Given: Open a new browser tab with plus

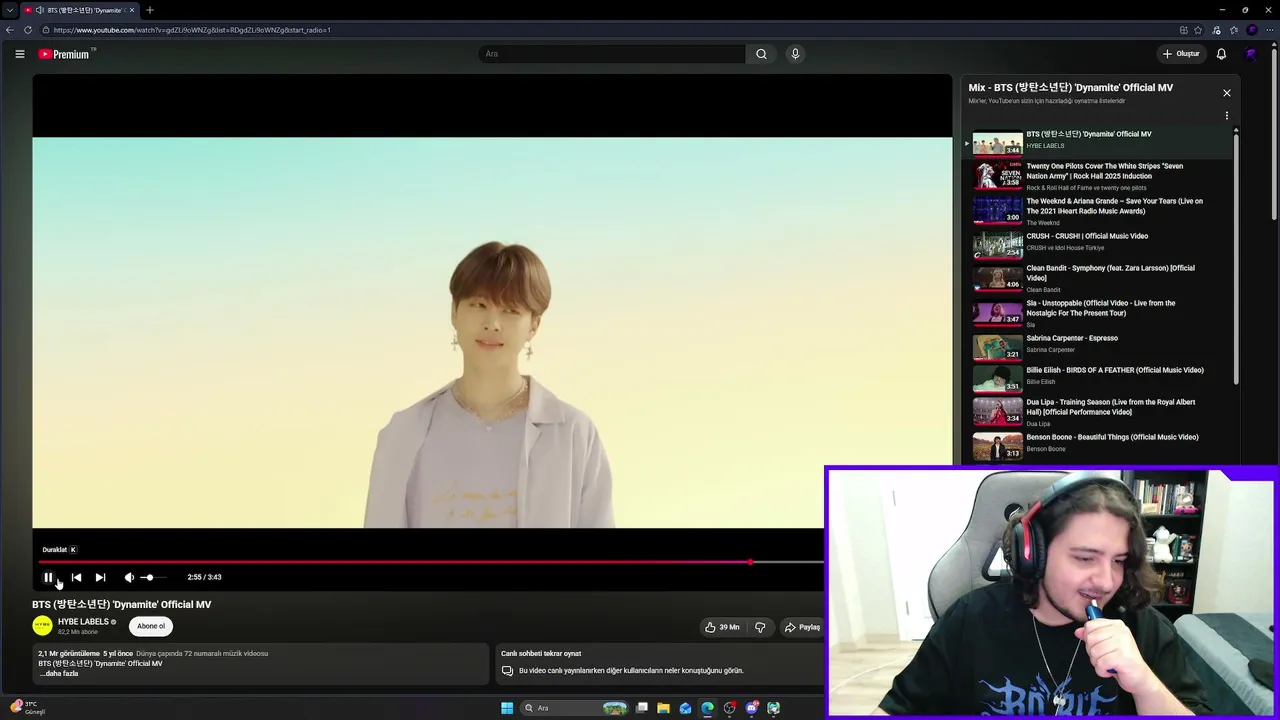Looking at the screenshot, I should coord(150,10).
